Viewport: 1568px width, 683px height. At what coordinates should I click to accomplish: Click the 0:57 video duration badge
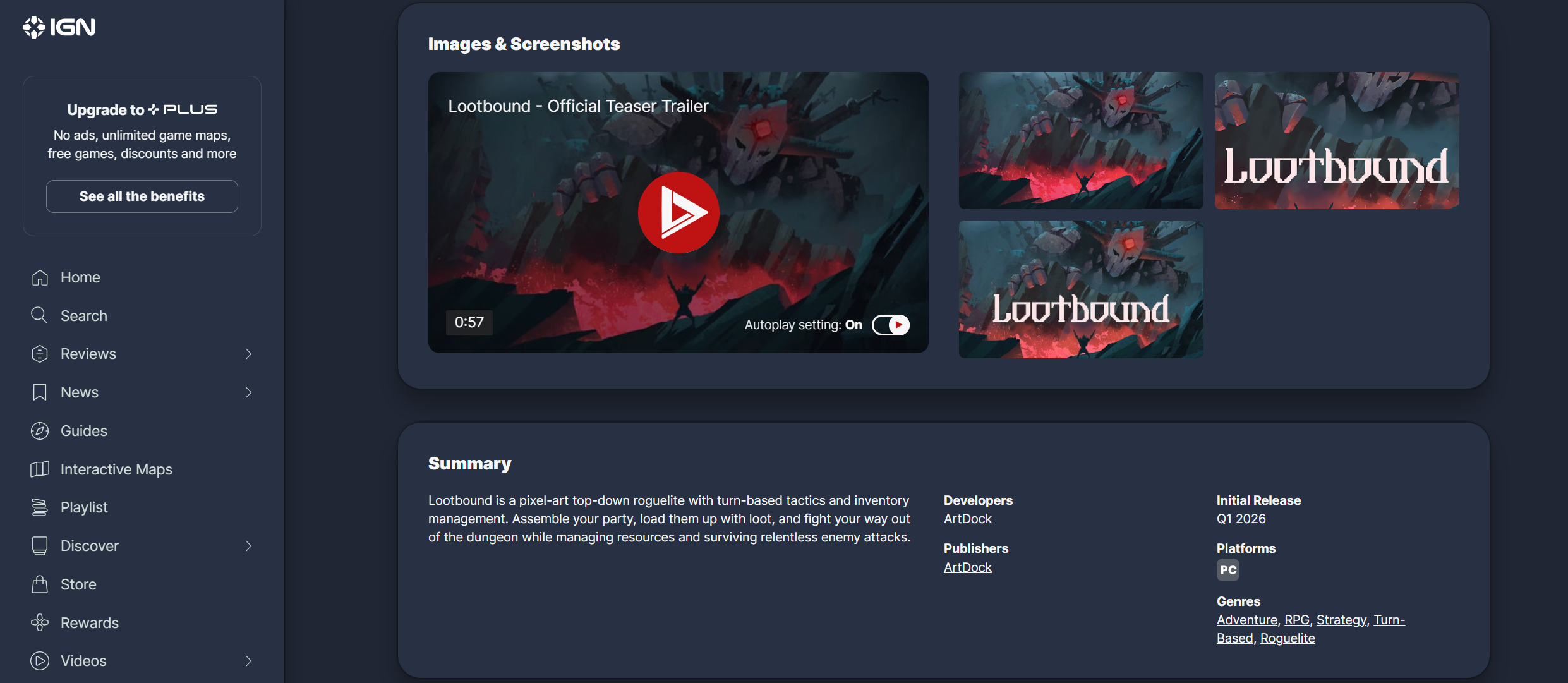tap(469, 322)
